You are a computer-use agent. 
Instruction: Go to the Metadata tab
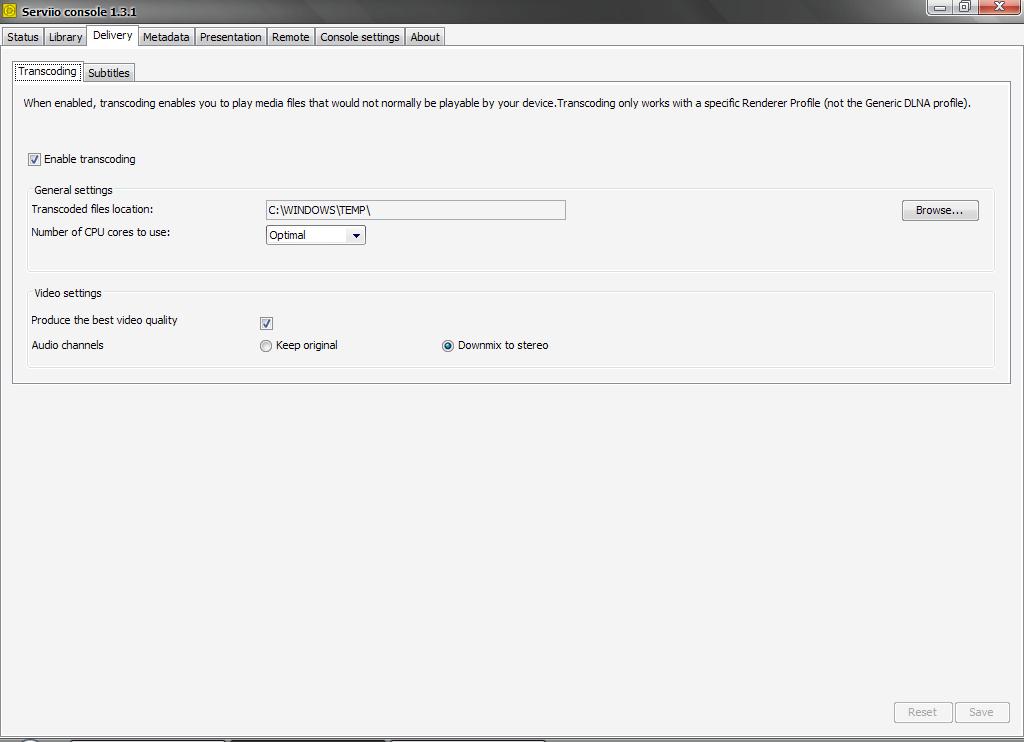pos(165,37)
